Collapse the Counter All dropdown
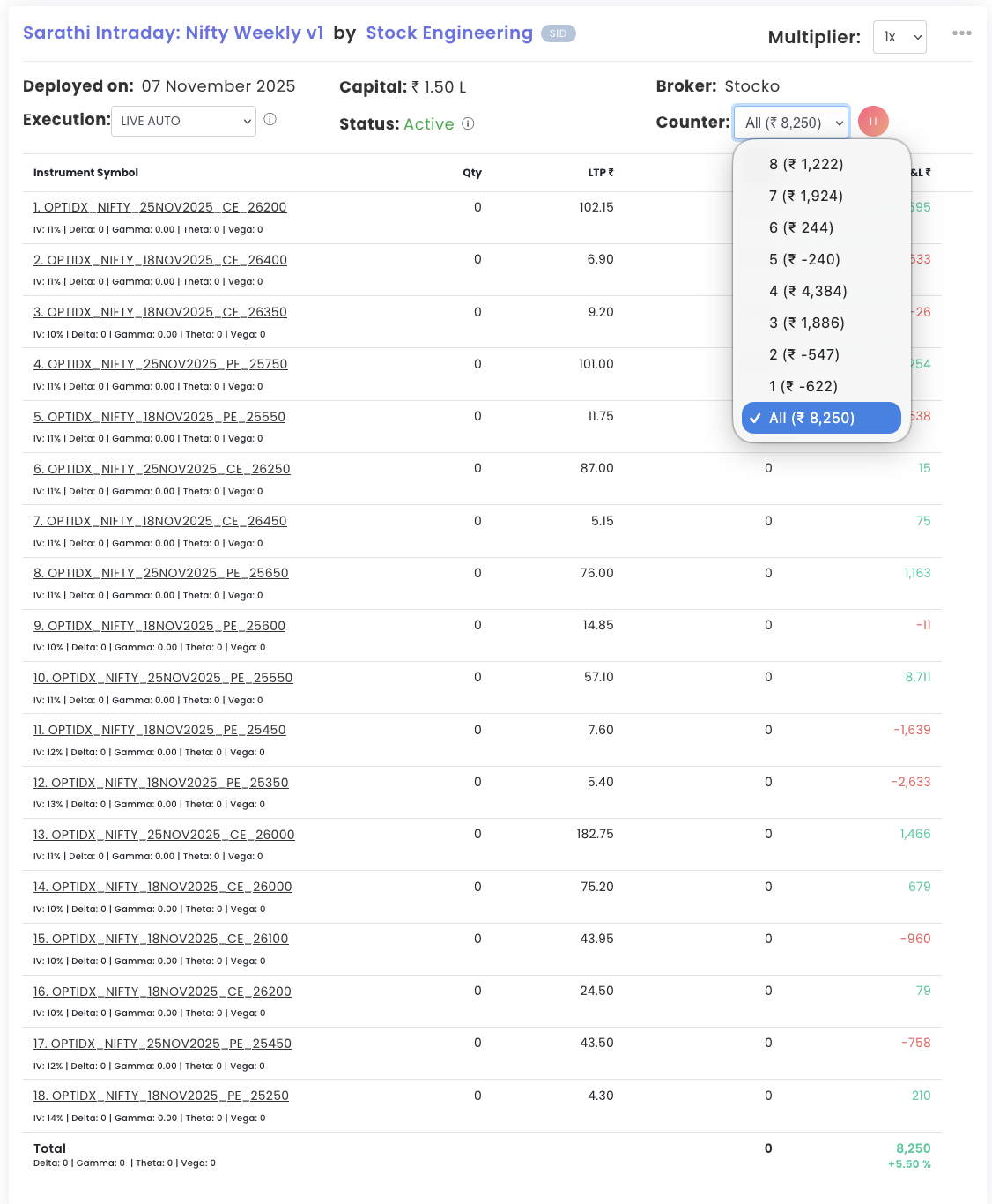 point(791,123)
